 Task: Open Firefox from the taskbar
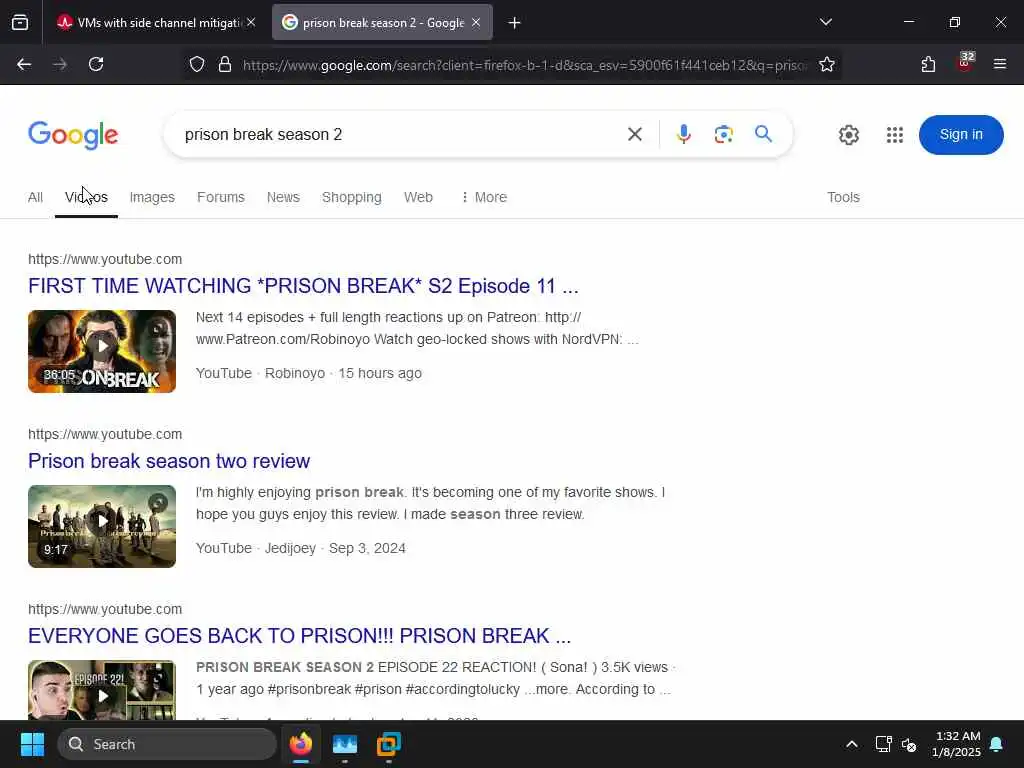[301, 744]
